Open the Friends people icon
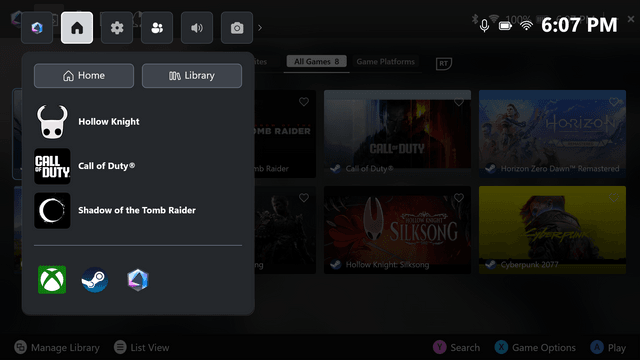The image size is (640, 360). (157, 28)
